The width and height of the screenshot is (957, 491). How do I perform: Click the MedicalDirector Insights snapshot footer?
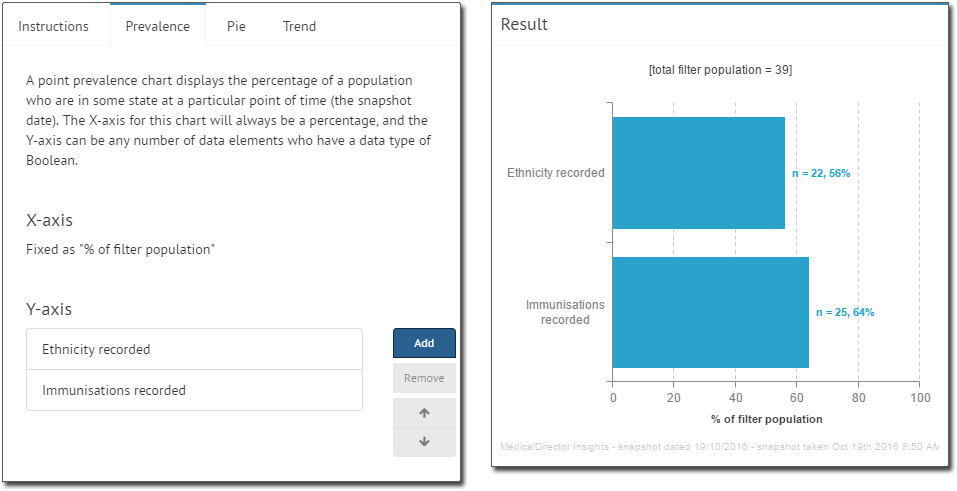pos(720,446)
